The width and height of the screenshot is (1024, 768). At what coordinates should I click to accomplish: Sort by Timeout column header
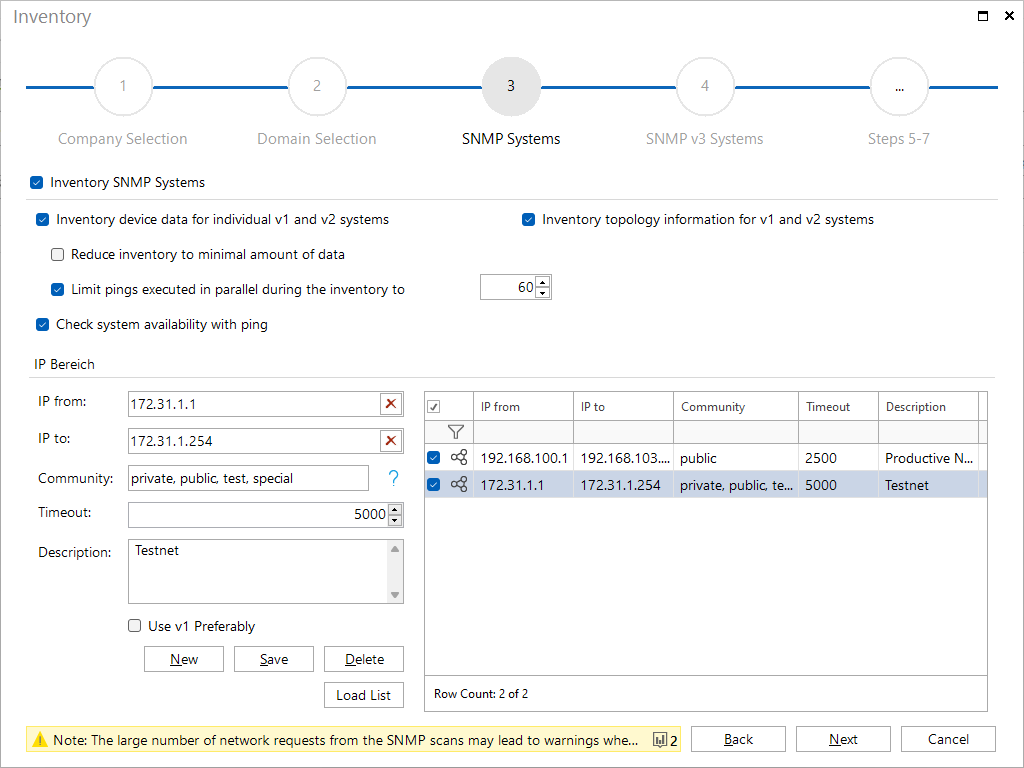(x=839, y=406)
